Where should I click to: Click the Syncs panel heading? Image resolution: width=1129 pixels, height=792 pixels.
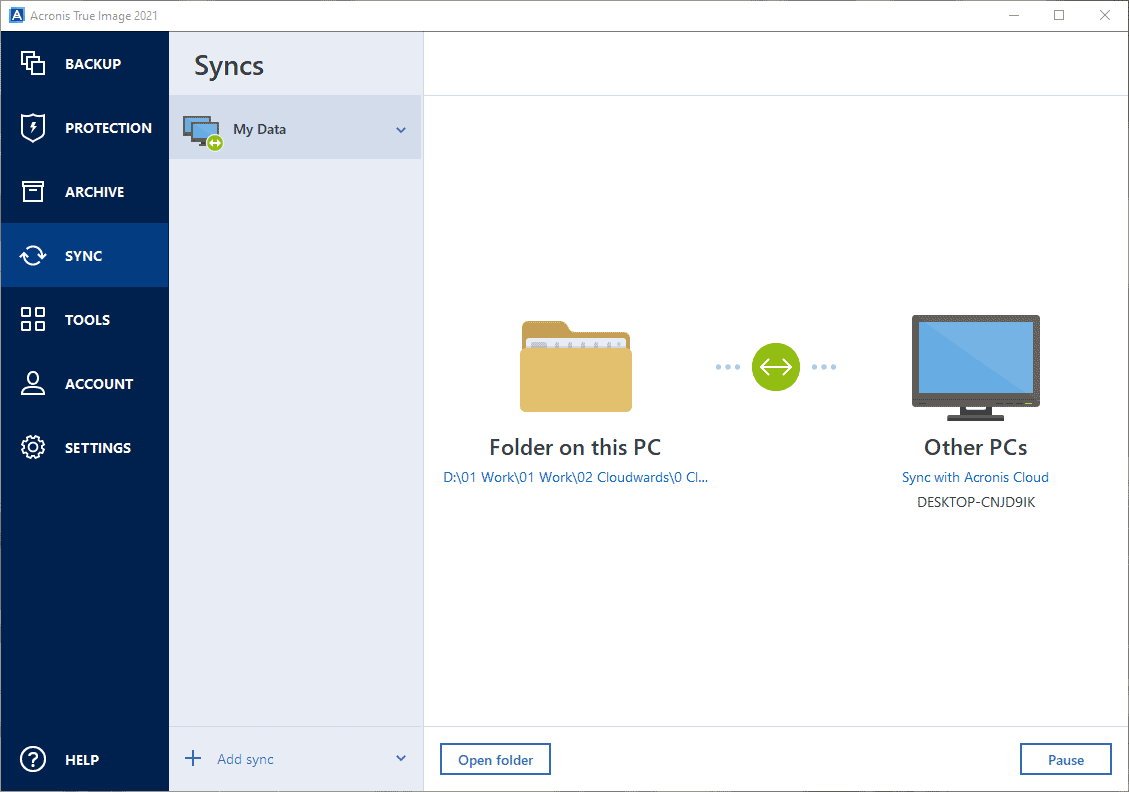pyautogui.click(x=229, y=66)
